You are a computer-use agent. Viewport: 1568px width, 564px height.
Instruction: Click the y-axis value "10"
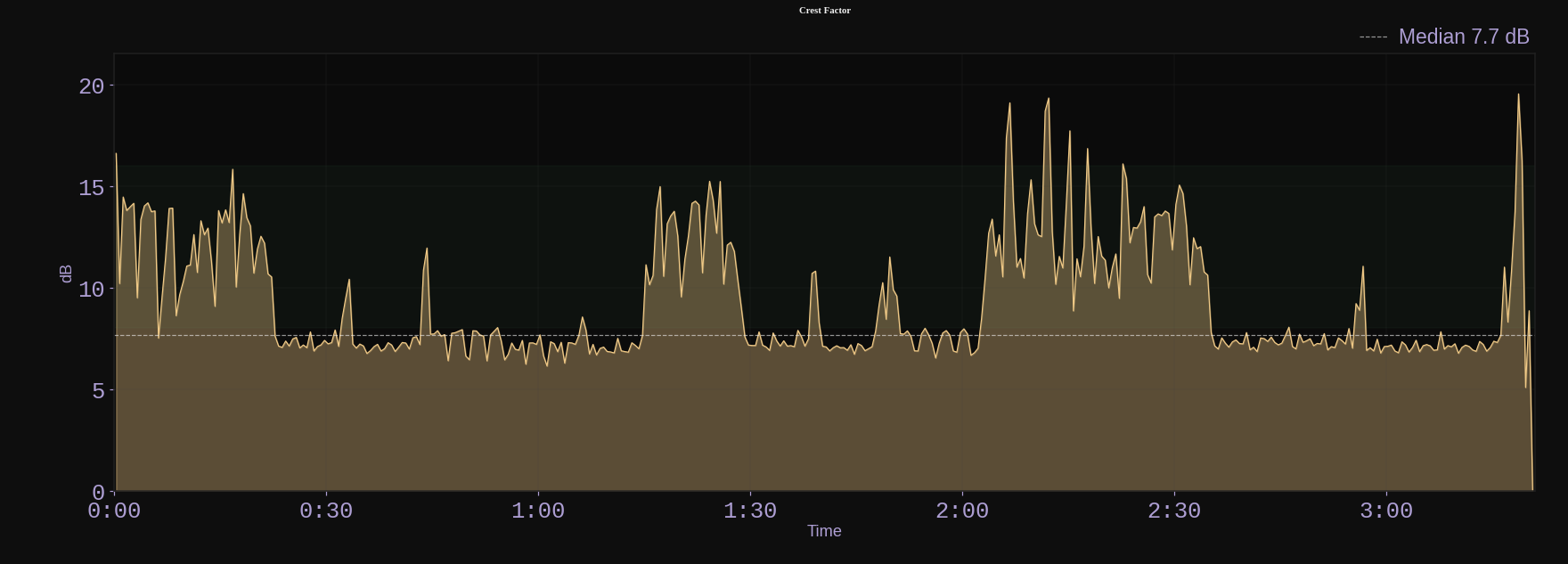tap(92, 290)
